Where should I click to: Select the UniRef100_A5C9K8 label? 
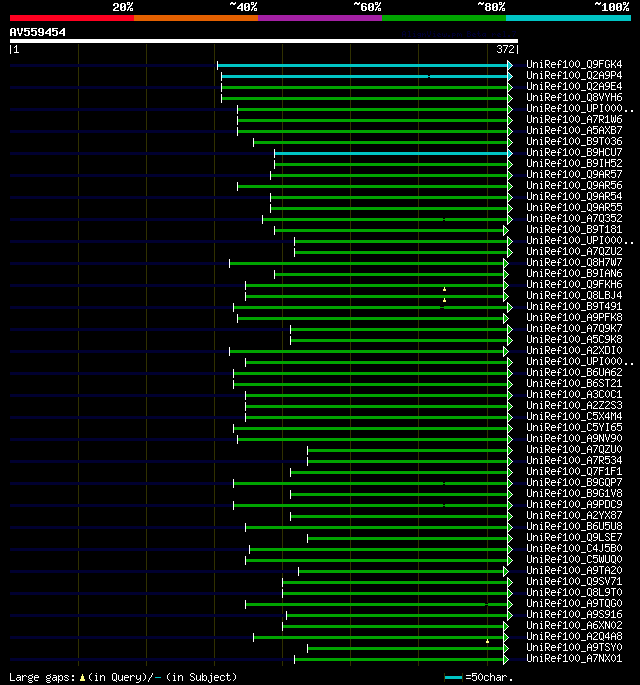[574, 339]
